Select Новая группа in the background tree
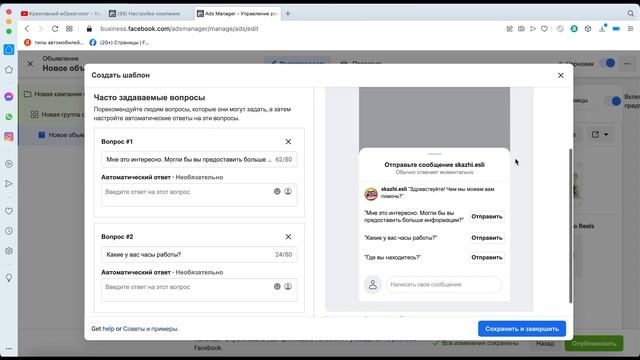This screenshot has width=640, height=360. tap(57, 115)
